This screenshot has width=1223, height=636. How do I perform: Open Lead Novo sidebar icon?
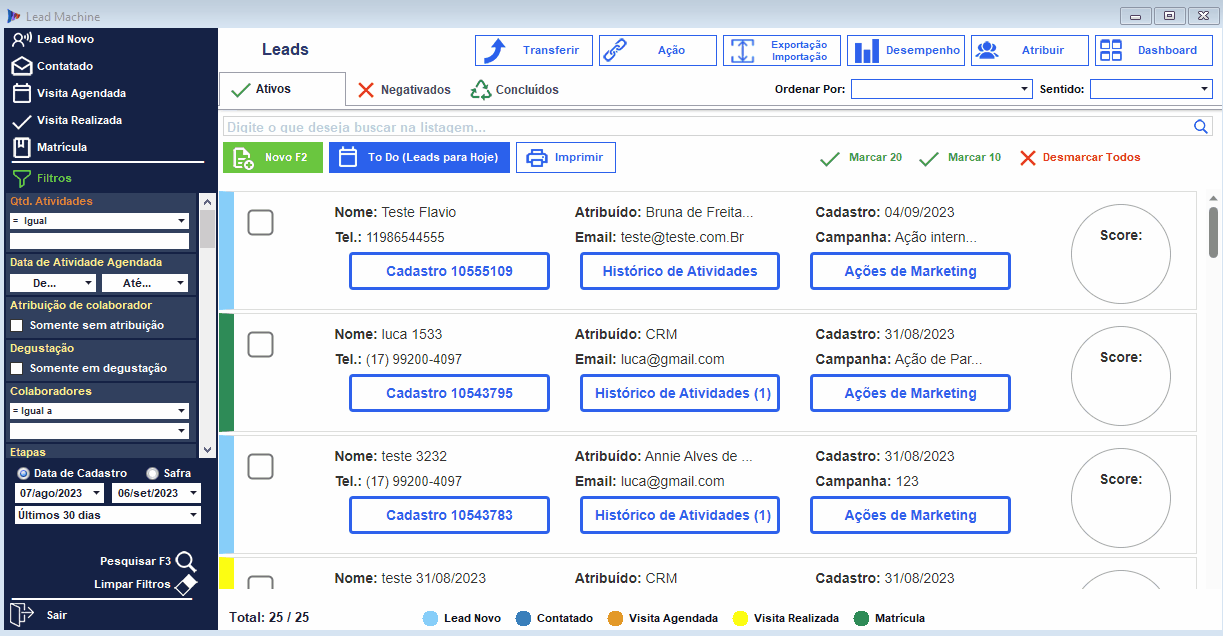pos(21,39)
